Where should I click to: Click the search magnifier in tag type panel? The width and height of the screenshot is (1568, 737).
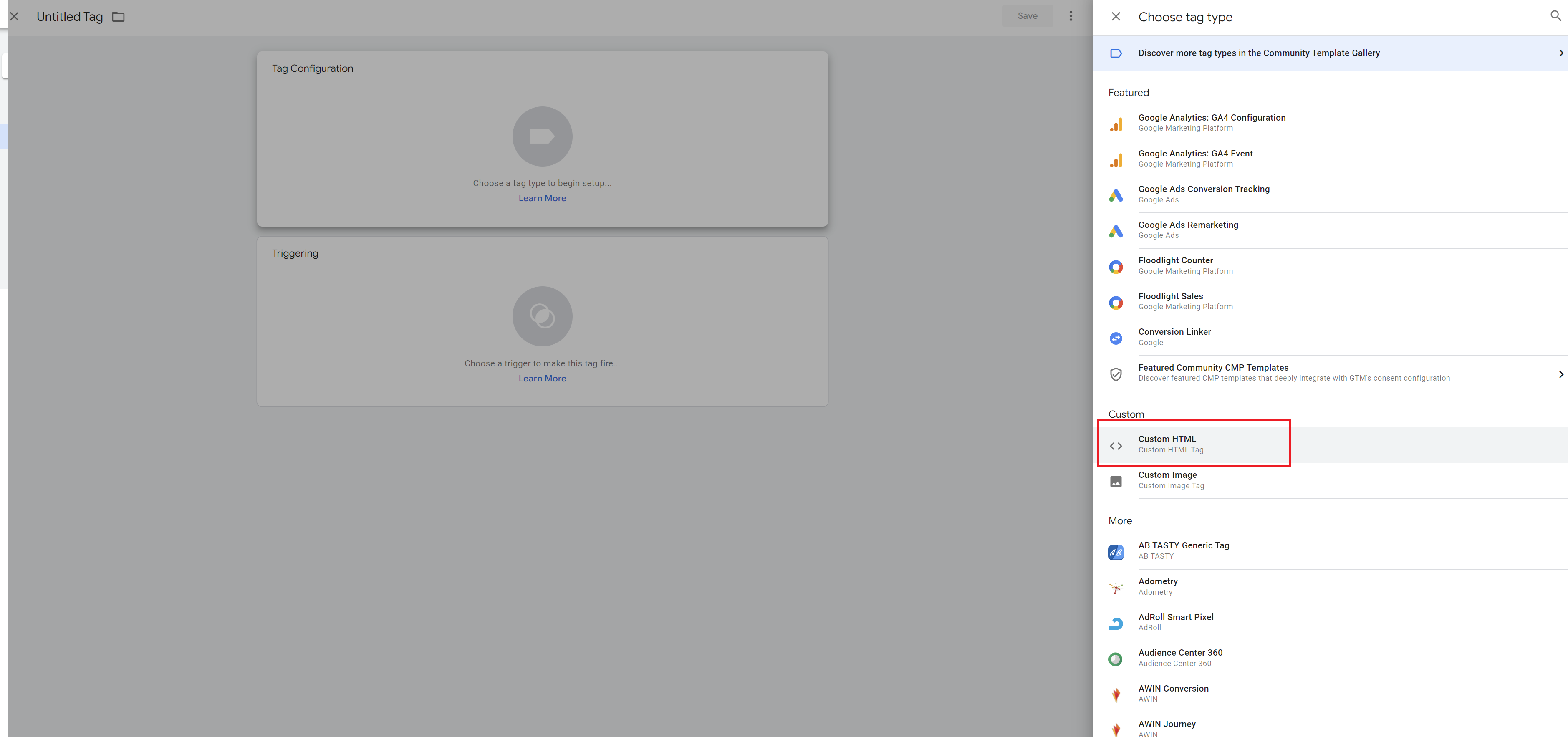(x=1555, y=16)
